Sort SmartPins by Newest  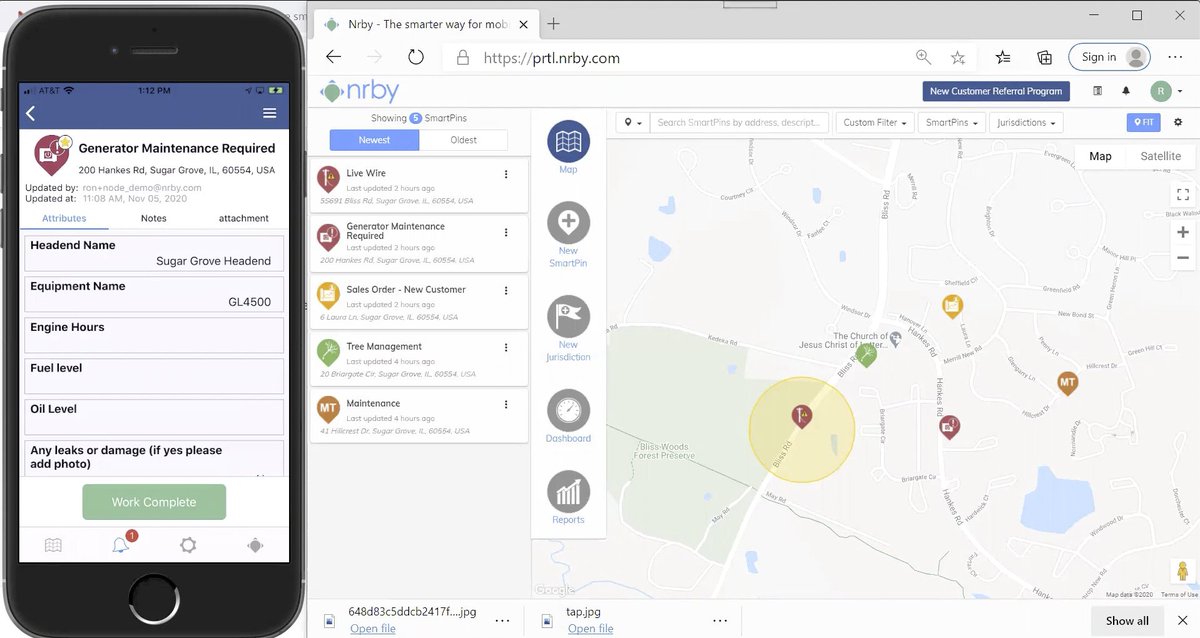(x=374, y=140)
